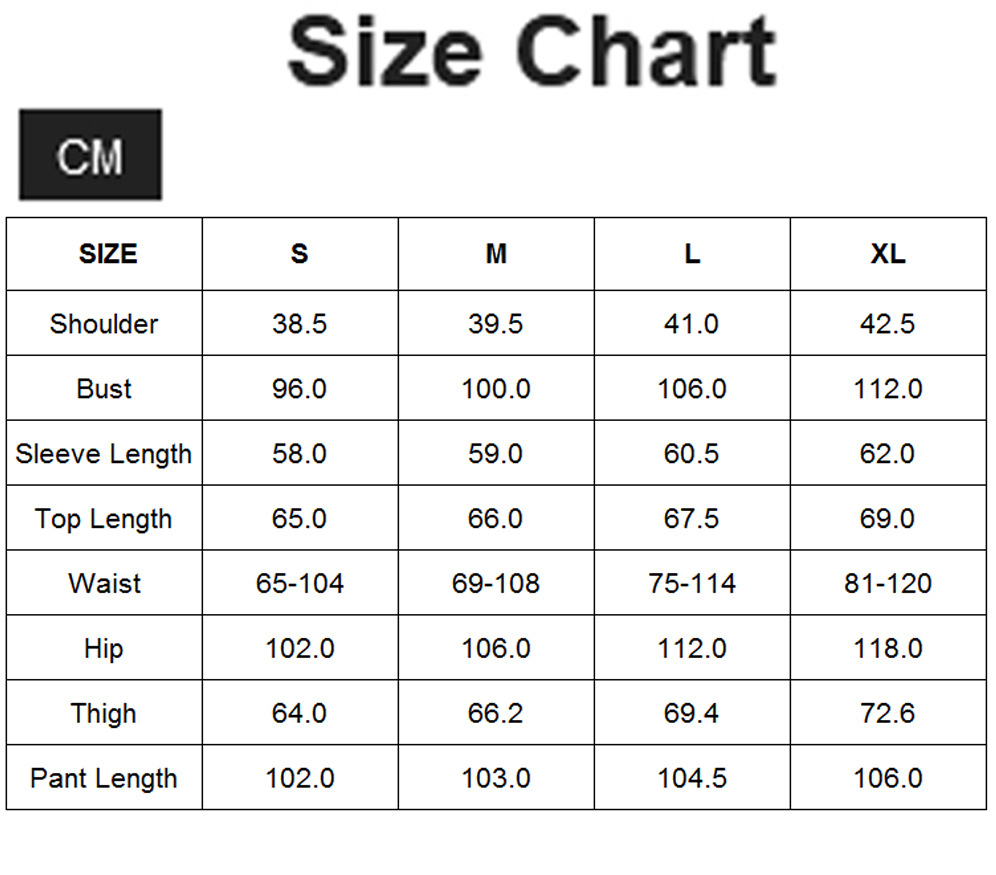Click the Bust row label
The width and height of the screenshot is (996, 875).
point(104,389)
